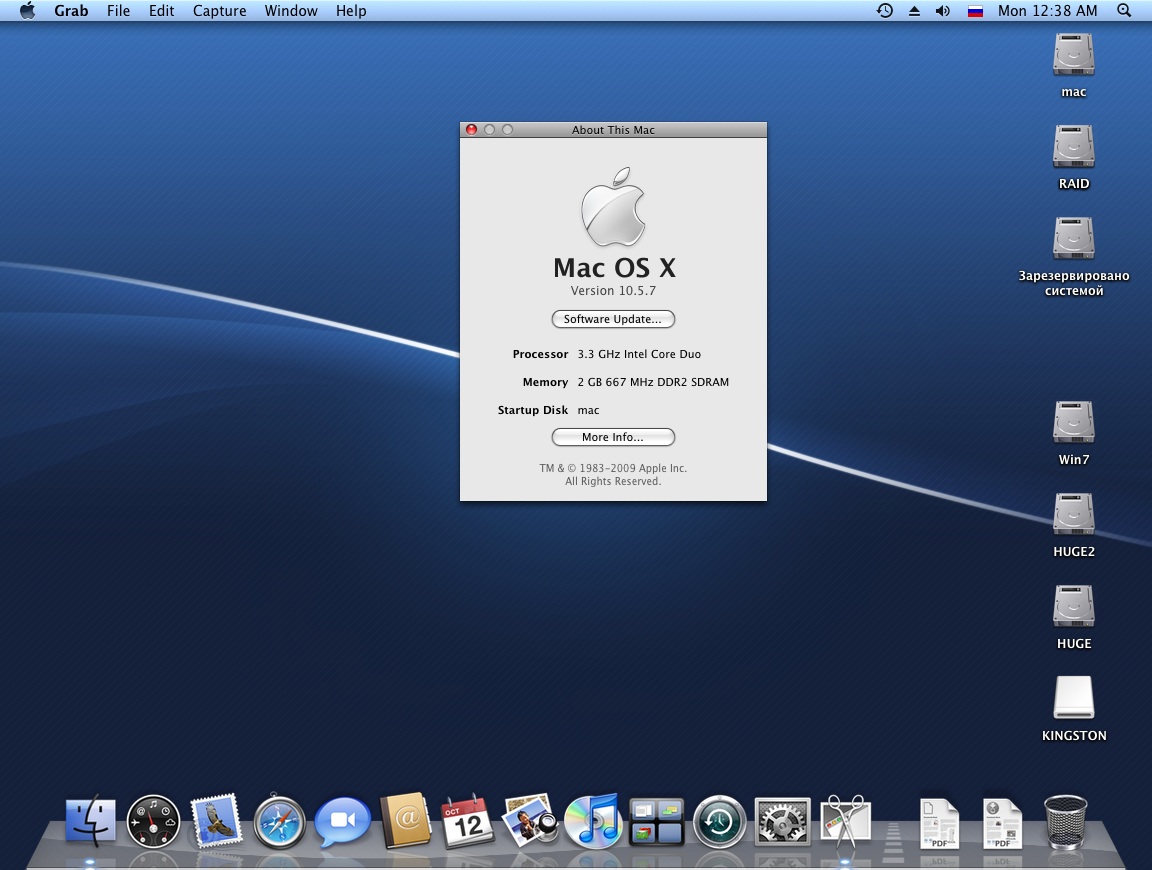1152x870 pixels.
Task: Launch the Dashboard dock icon
Action: point(153,823)
